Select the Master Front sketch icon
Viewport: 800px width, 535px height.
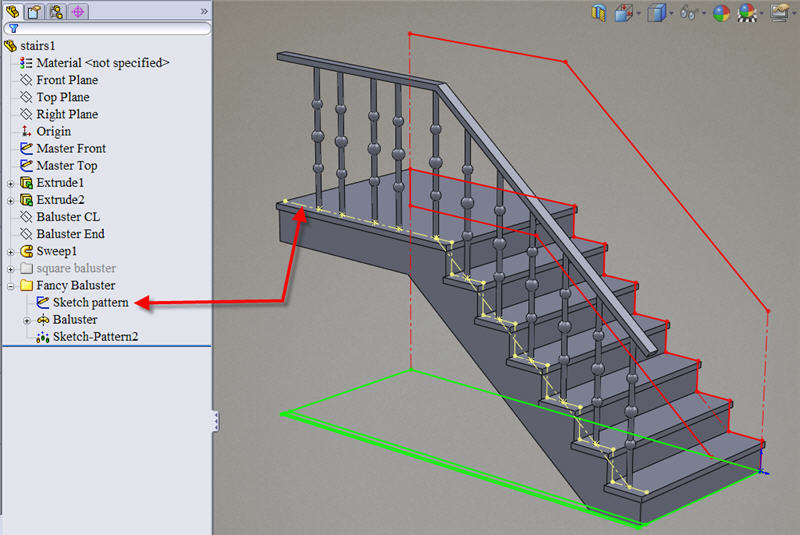(x=26, y=148)
